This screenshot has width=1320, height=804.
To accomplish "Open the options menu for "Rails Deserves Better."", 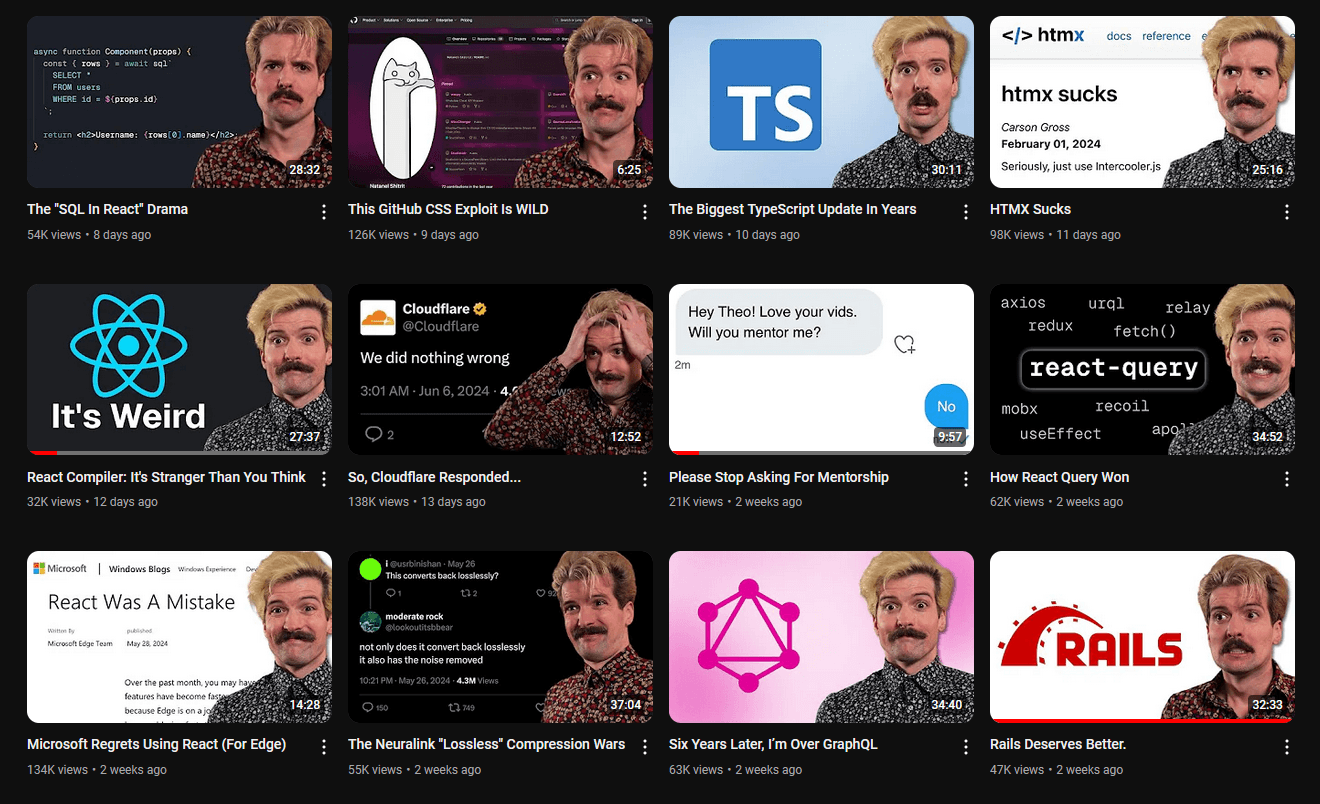I will pyautogui.click(x=1286, y=746).
